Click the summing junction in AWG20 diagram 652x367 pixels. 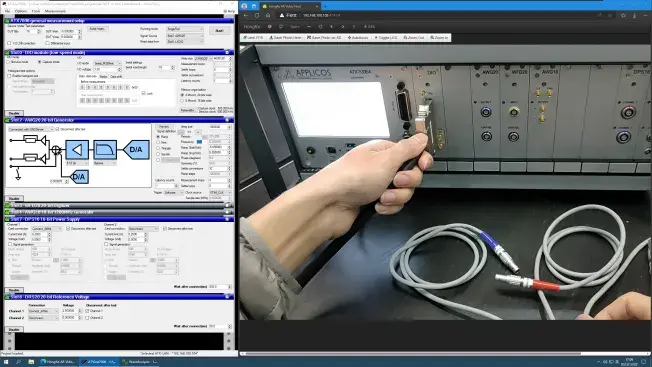[56, 150]
